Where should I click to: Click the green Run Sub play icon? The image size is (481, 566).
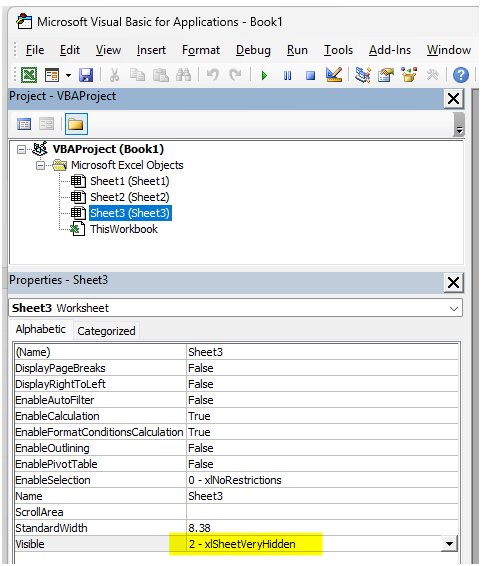click(264, 75)
